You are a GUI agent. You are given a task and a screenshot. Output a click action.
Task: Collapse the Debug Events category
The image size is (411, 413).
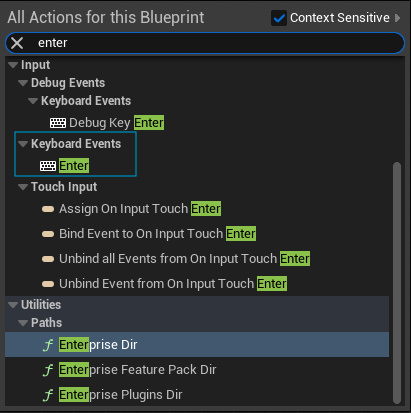(x=23, y=83)
